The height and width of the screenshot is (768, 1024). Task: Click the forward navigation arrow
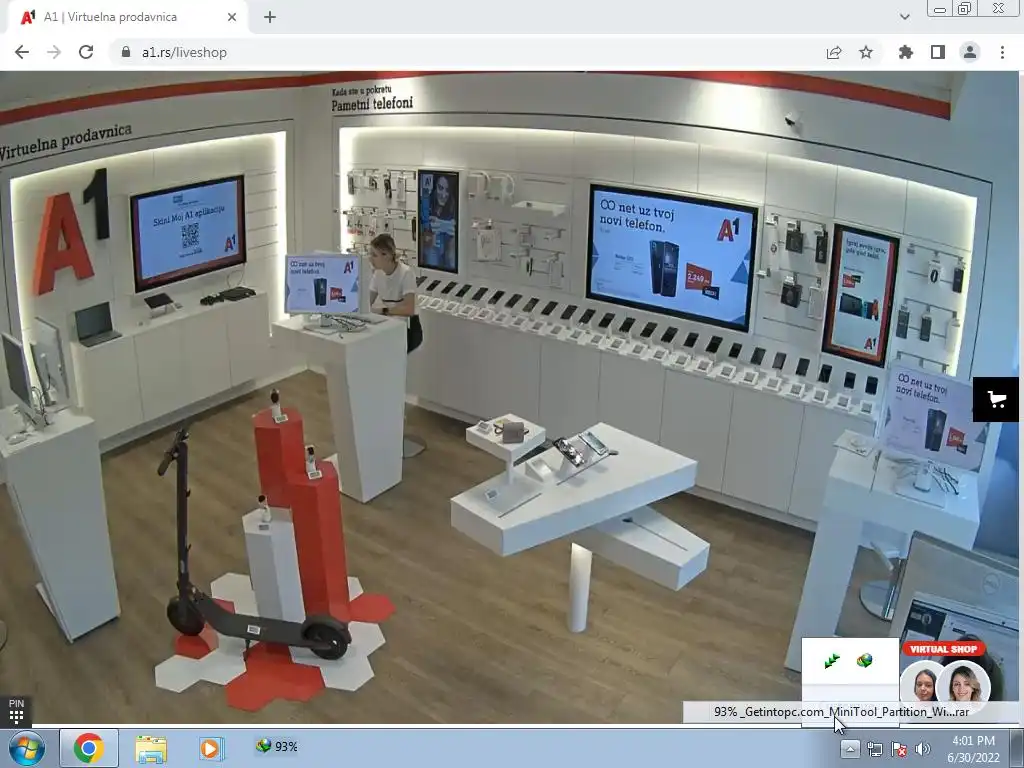[x=54, y=52]
